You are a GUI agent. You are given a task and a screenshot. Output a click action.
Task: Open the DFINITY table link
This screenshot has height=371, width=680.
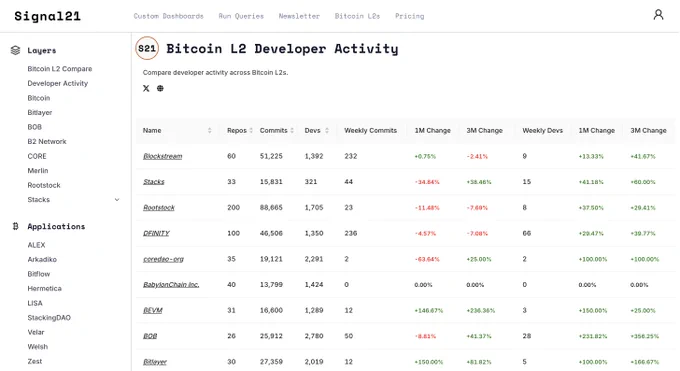tap(156, 233)
